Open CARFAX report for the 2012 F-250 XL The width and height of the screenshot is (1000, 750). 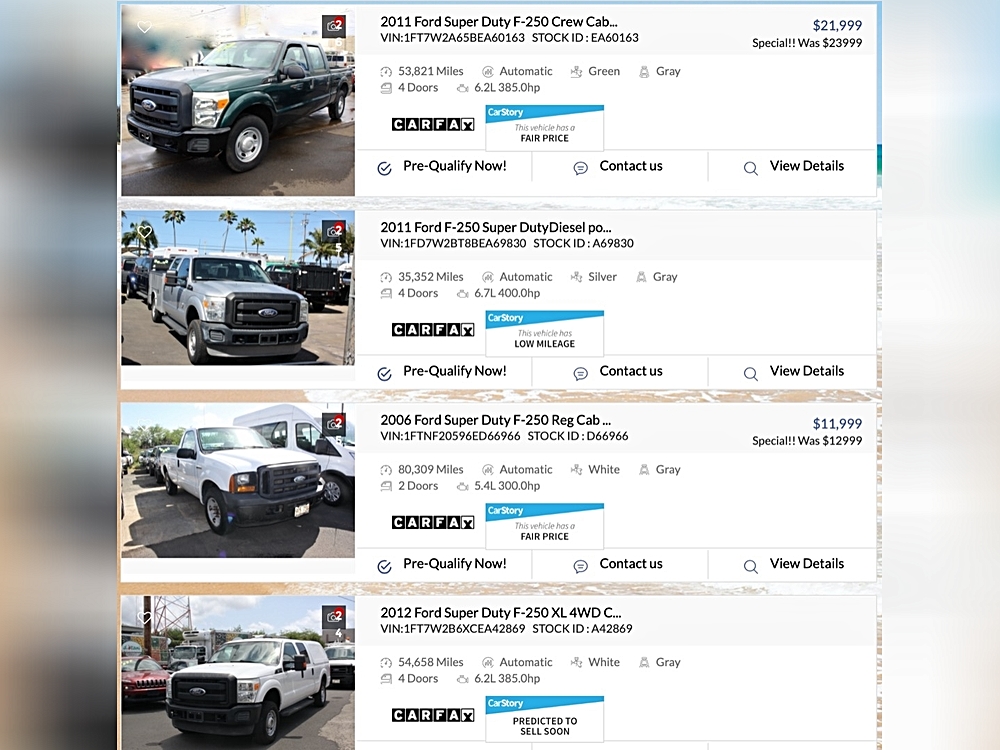(x=433, y=715)
